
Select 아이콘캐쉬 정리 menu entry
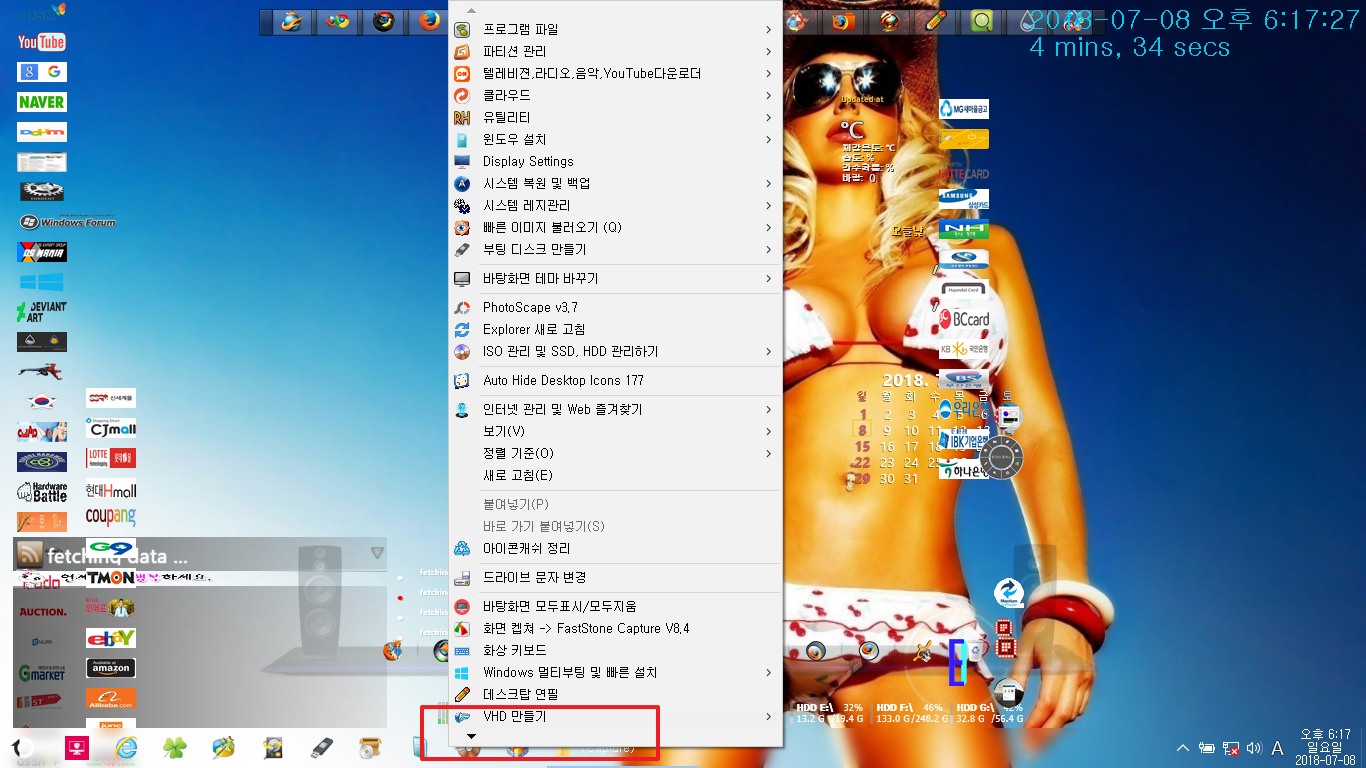coord(615,548)
